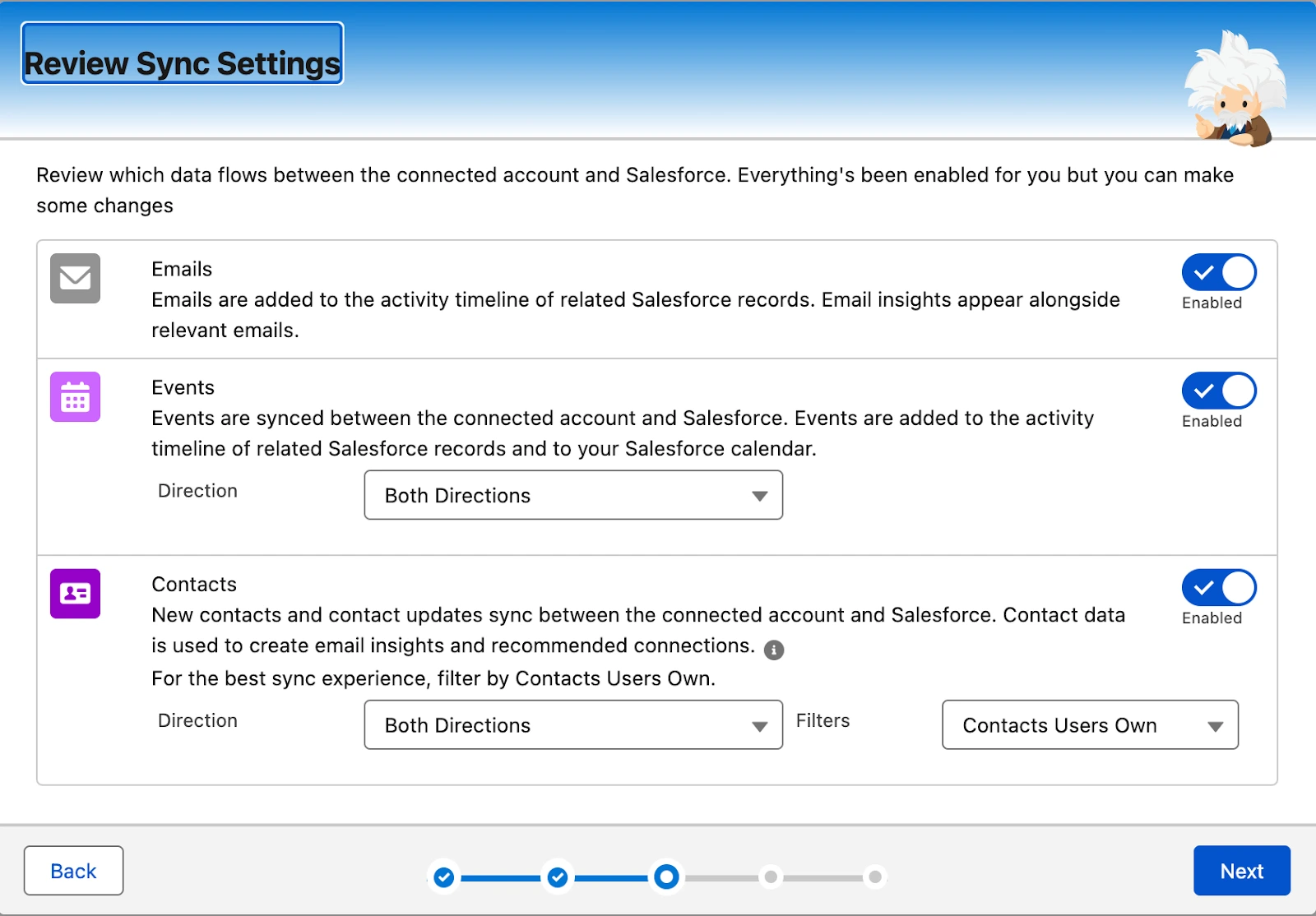Click the Contacts Direction label
This screenshot has height=916, width=1316.
coord(197,720)
